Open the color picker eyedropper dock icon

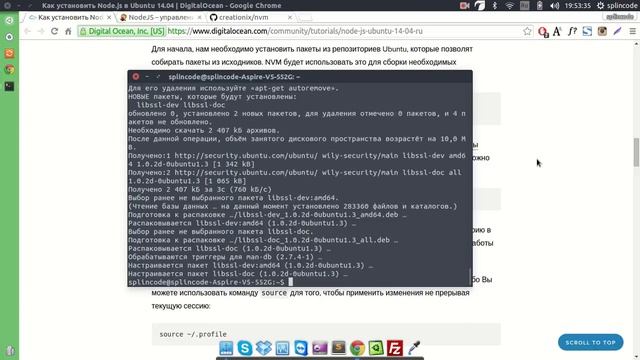click(413, 348)
